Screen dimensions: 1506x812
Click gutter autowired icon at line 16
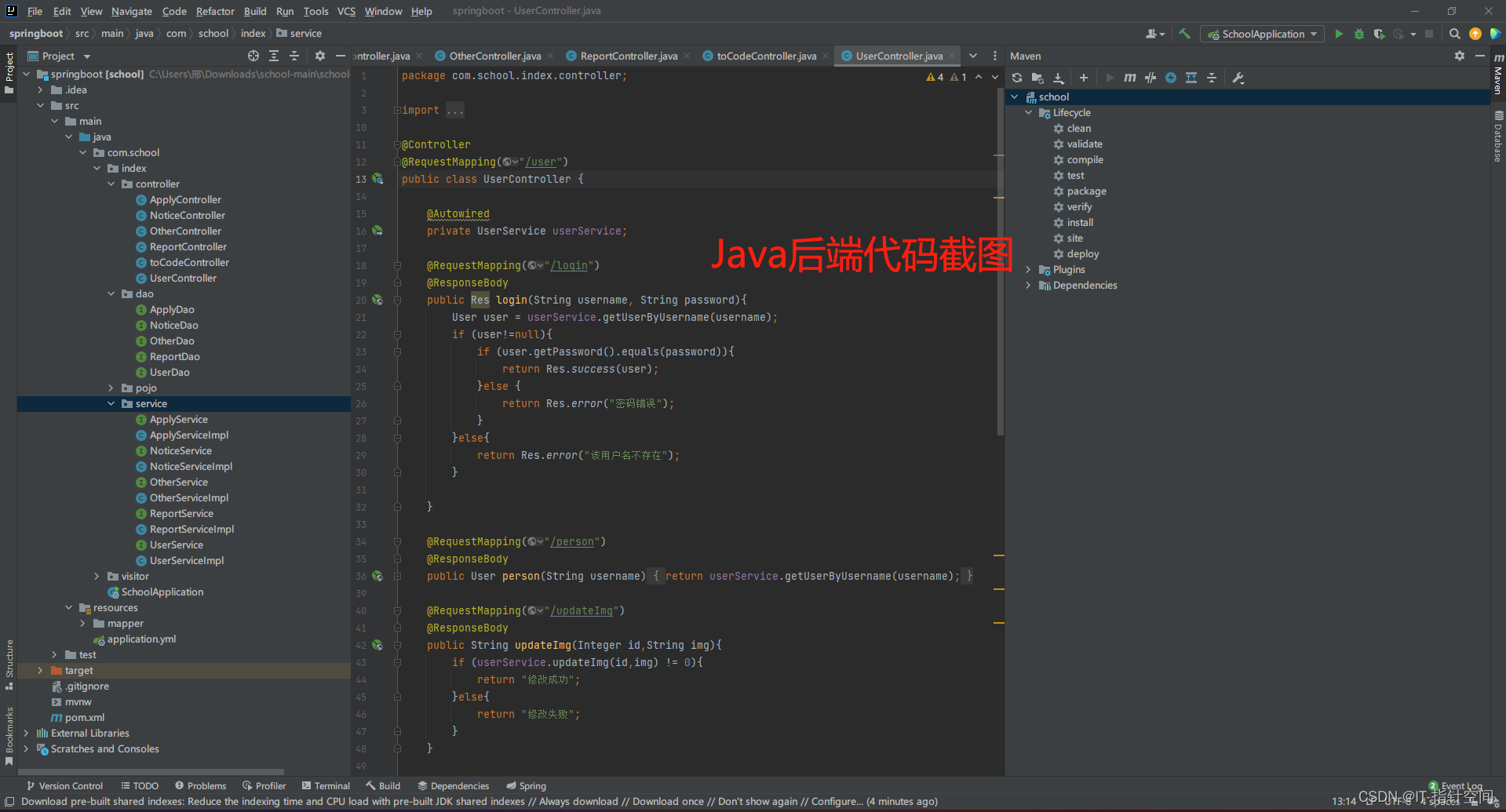coord(377,231)
